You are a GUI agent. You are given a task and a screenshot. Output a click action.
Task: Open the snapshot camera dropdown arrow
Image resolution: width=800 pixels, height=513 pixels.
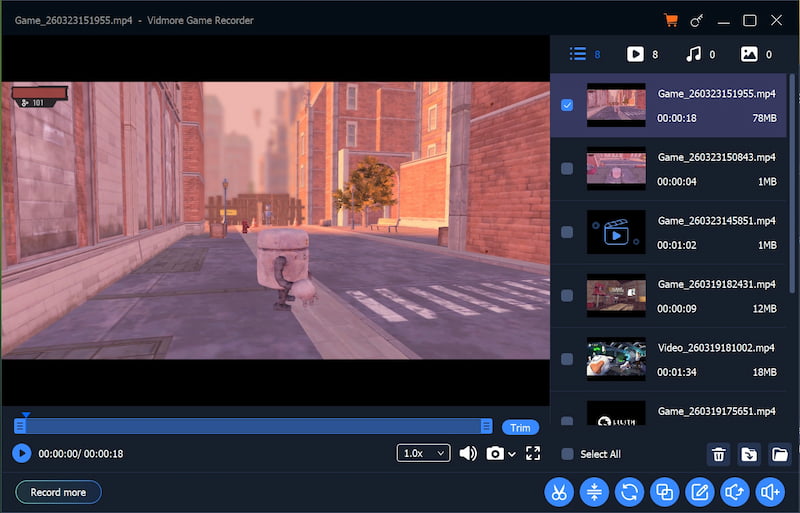pos(513,454)
